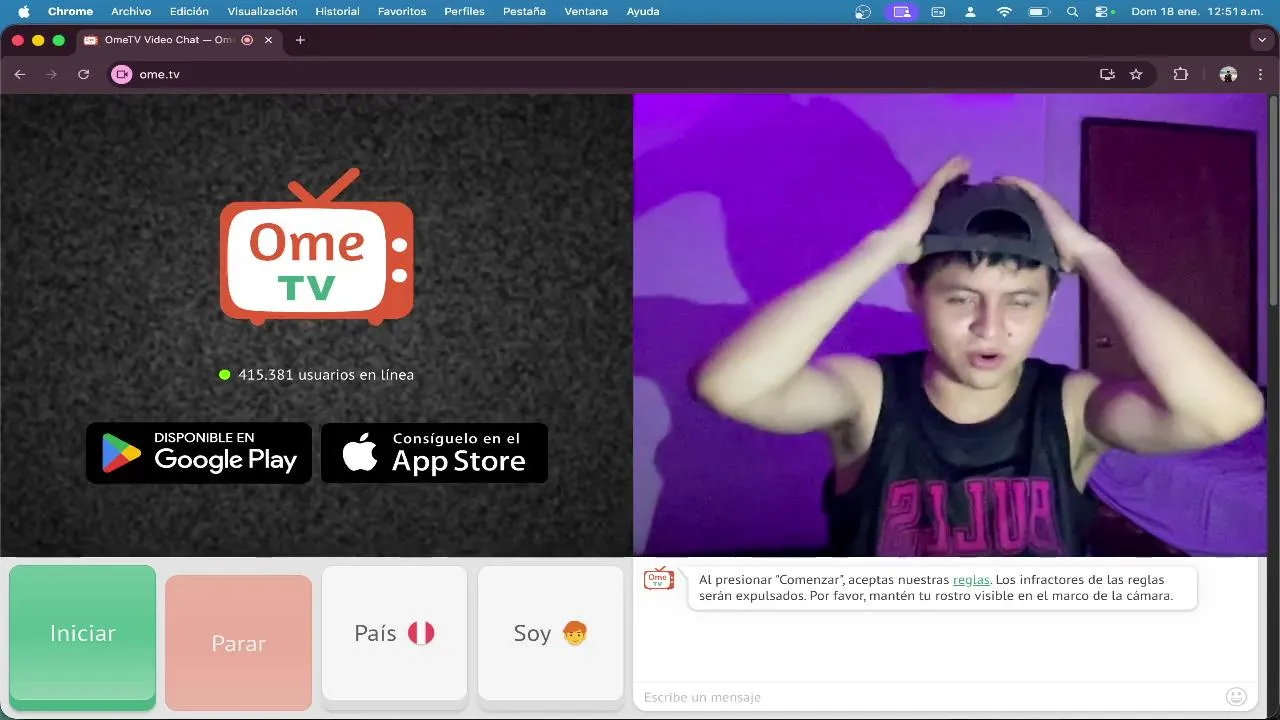Open the Chrome extensions puzzle icon

point(1181,74)
